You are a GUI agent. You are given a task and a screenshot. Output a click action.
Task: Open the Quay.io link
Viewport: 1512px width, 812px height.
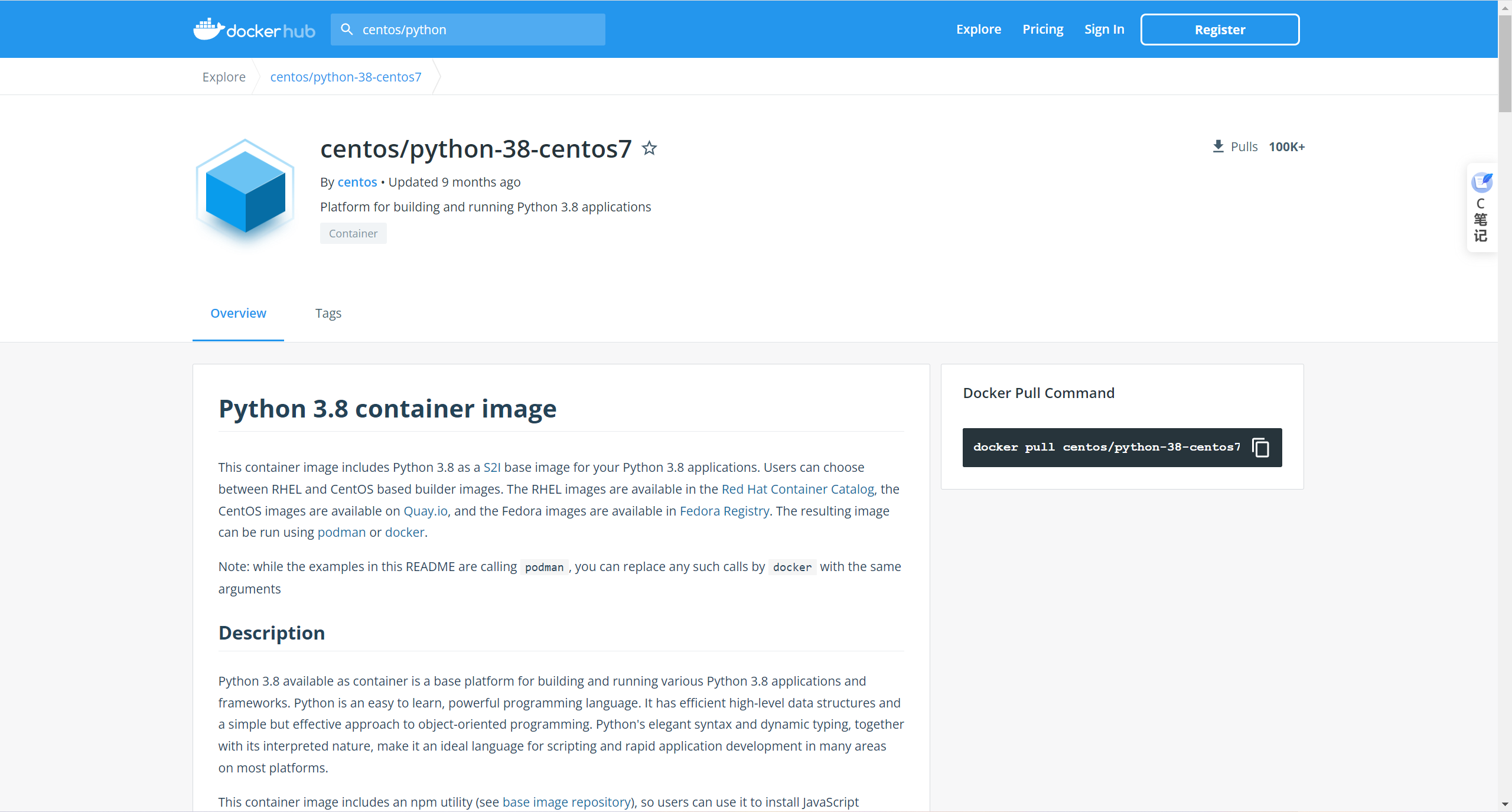(425, 511)
